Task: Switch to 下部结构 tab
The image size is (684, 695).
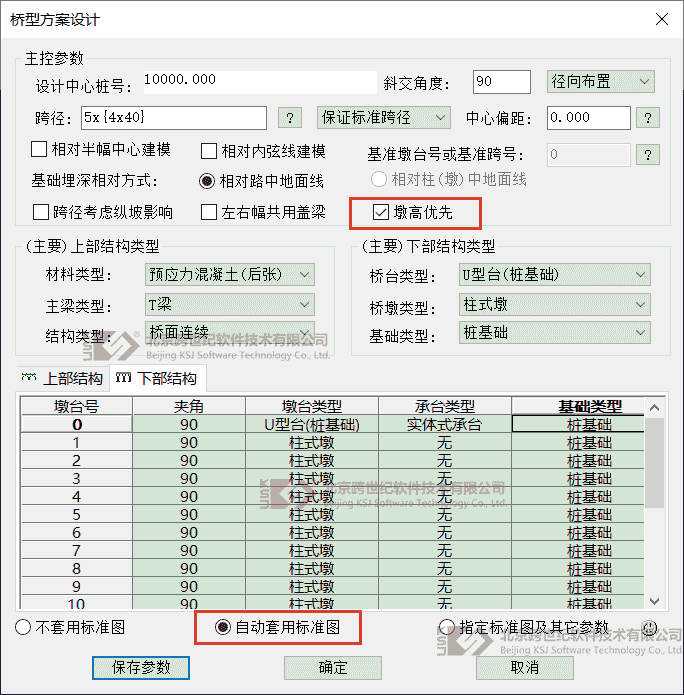Action: 157,378
